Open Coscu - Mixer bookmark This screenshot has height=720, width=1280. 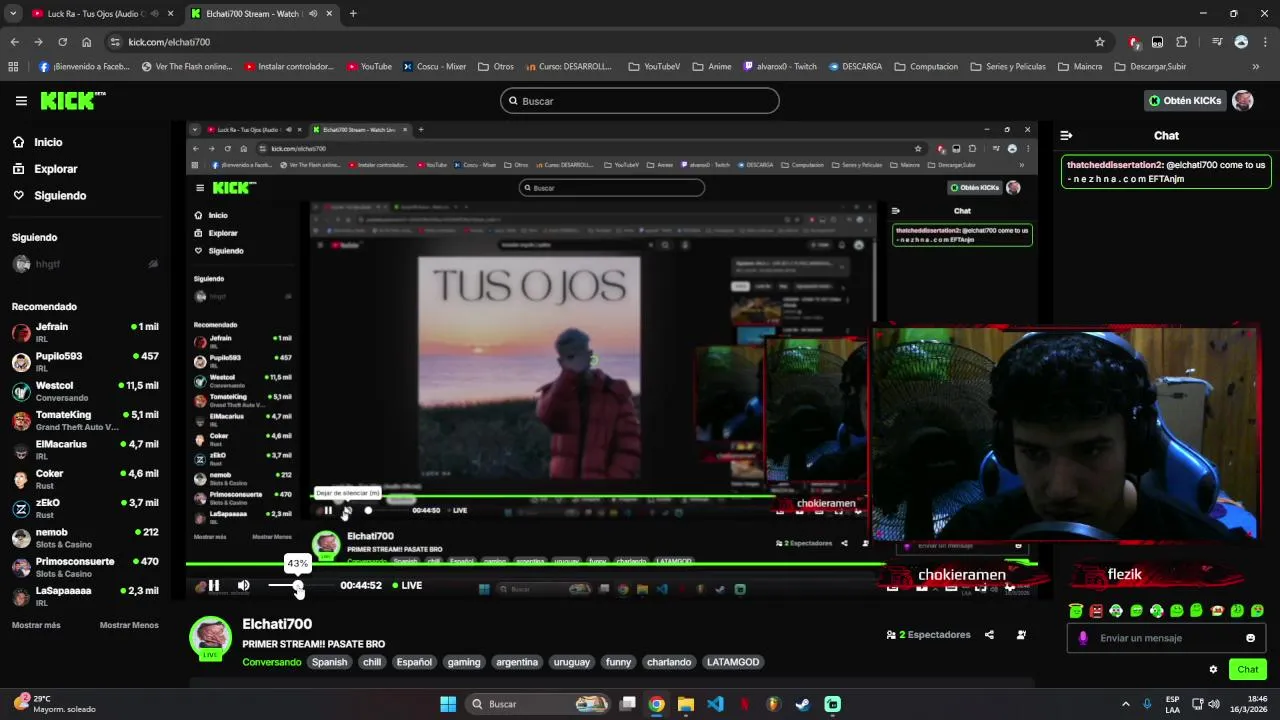(x=435, y=67)
